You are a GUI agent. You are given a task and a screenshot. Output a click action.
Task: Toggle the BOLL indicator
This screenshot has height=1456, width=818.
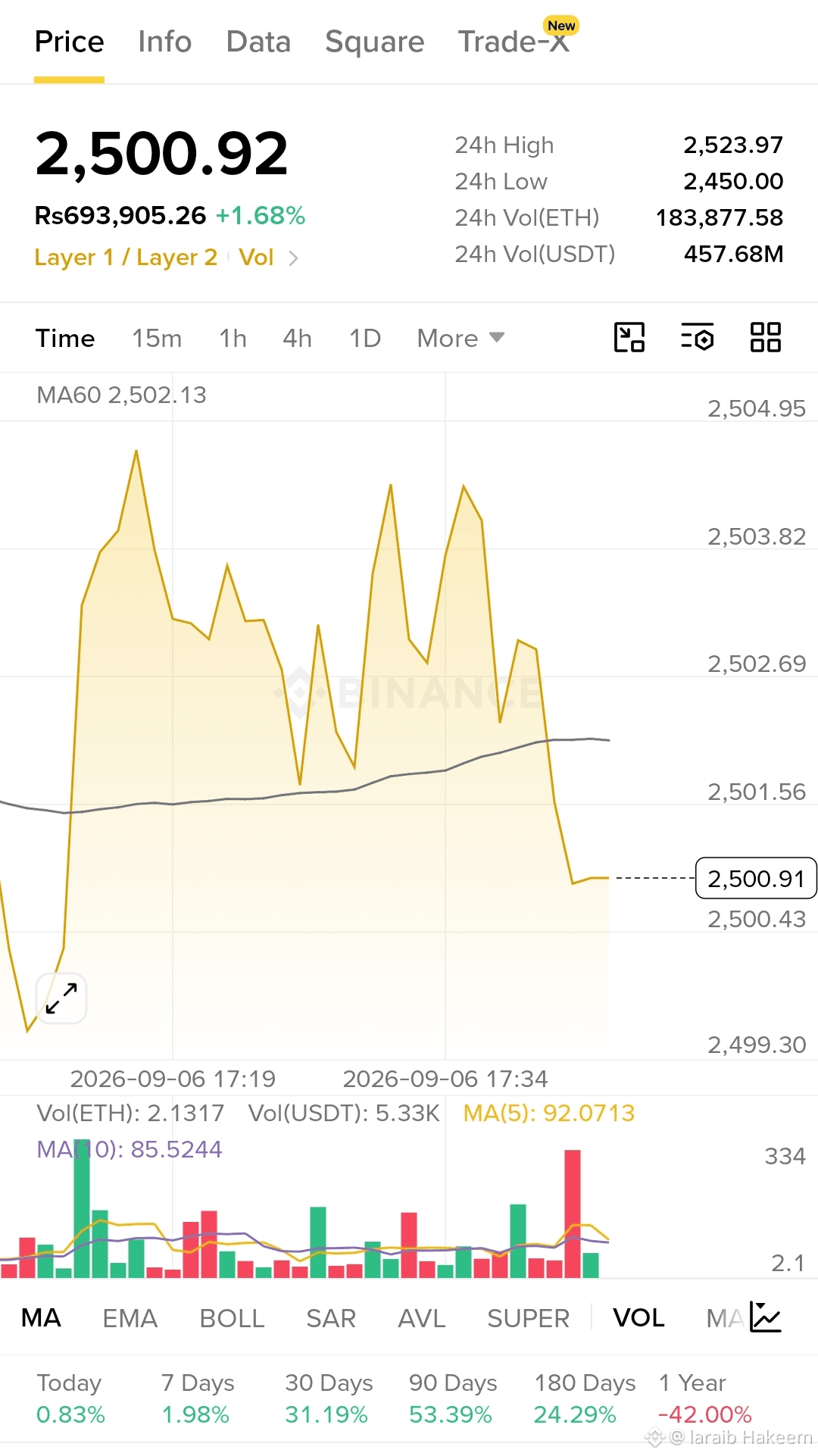(x=232, y=1318)
